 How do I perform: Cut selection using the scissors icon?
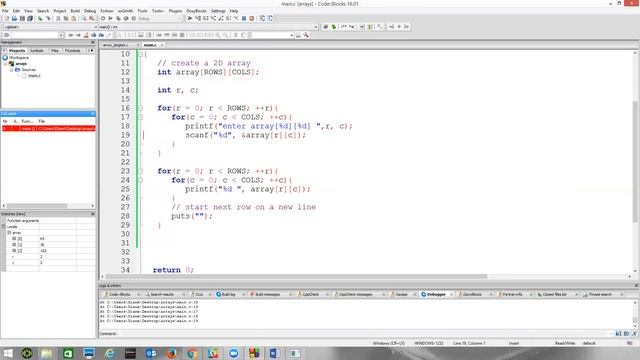(58, 18)
